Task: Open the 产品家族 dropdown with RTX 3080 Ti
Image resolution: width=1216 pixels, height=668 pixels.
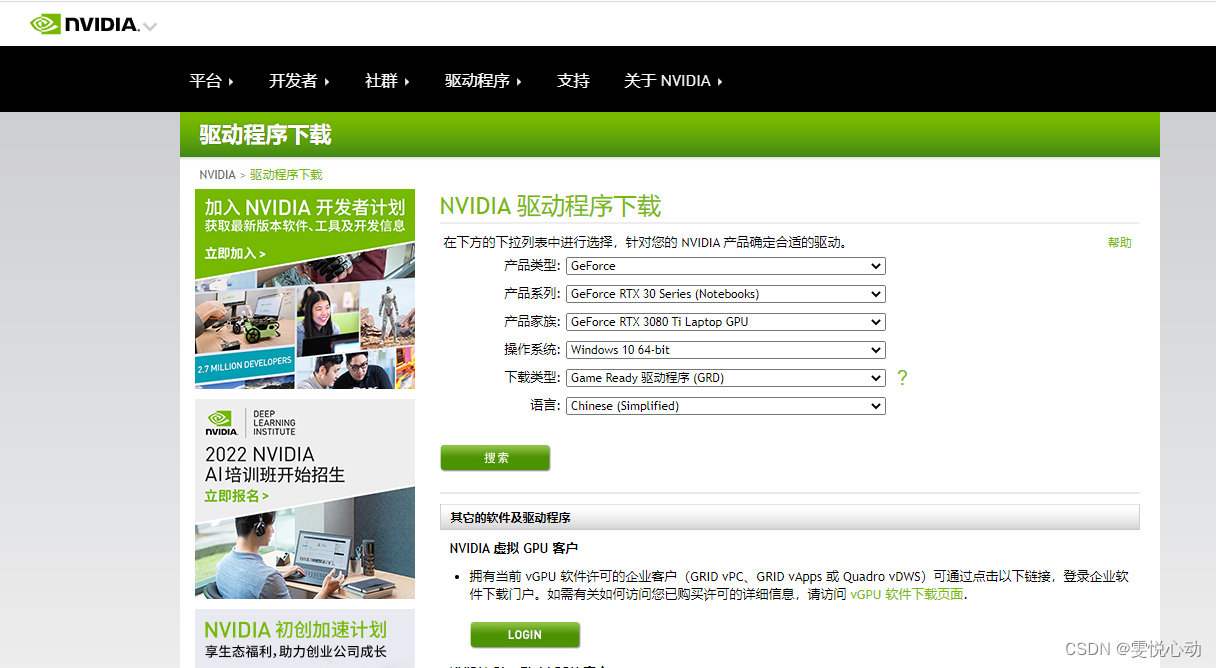Action: pos(725,322)
